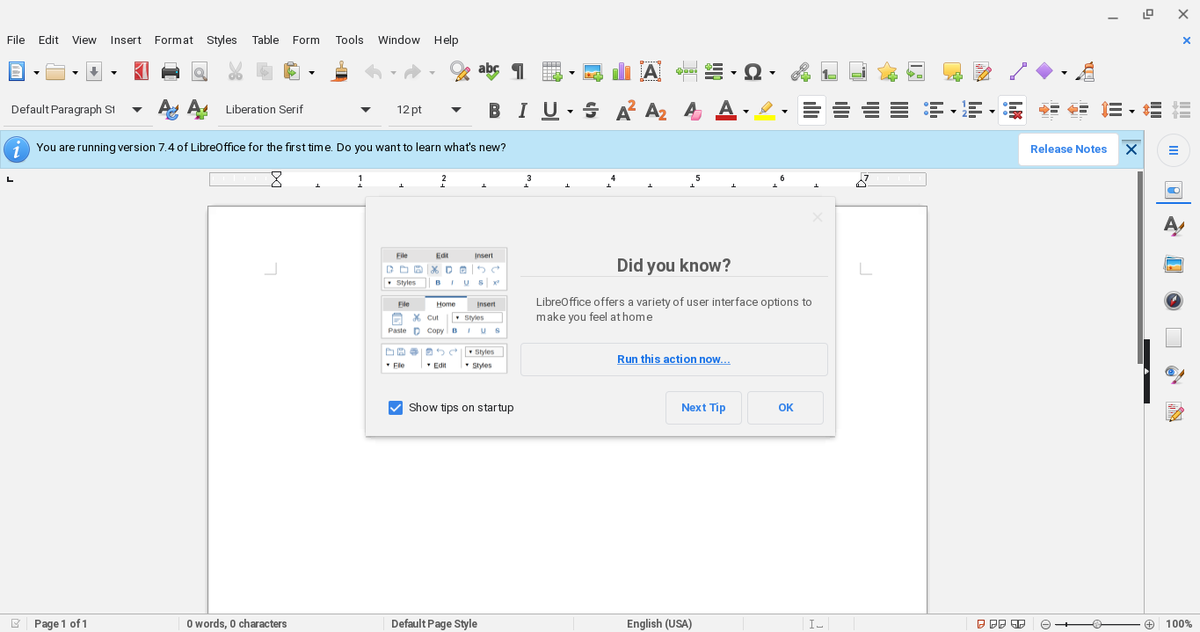This screenshot has height=632, width=1200.
Task: Click the zoom slider in status bar
Action: click(1097, 624)
